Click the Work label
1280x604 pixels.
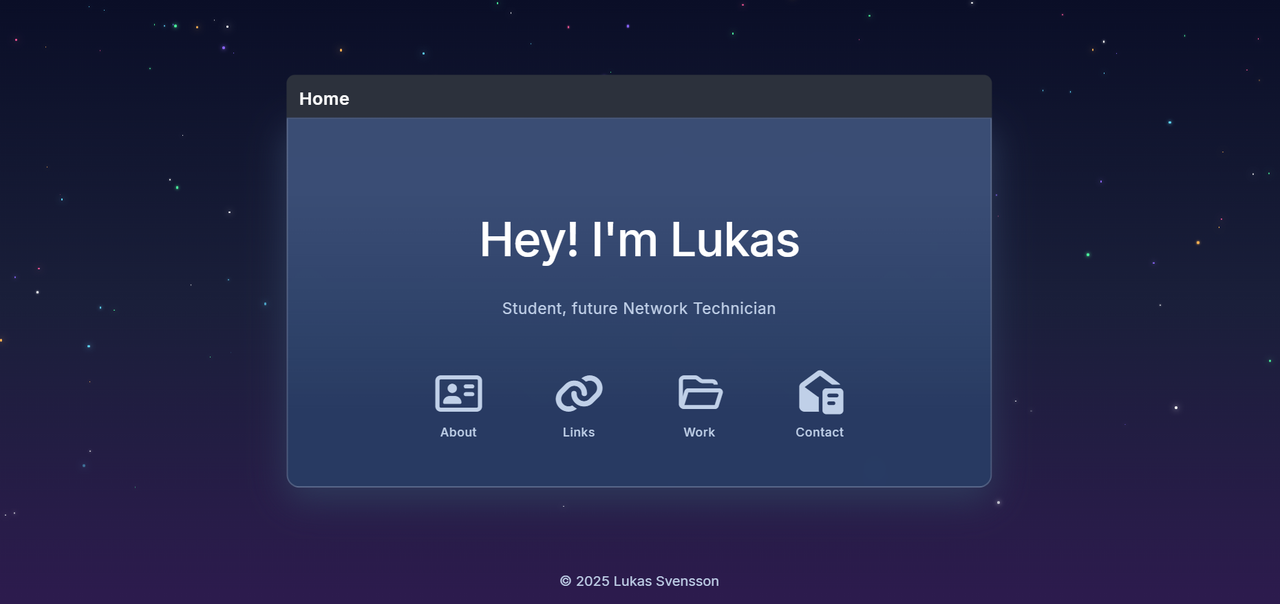699,432
